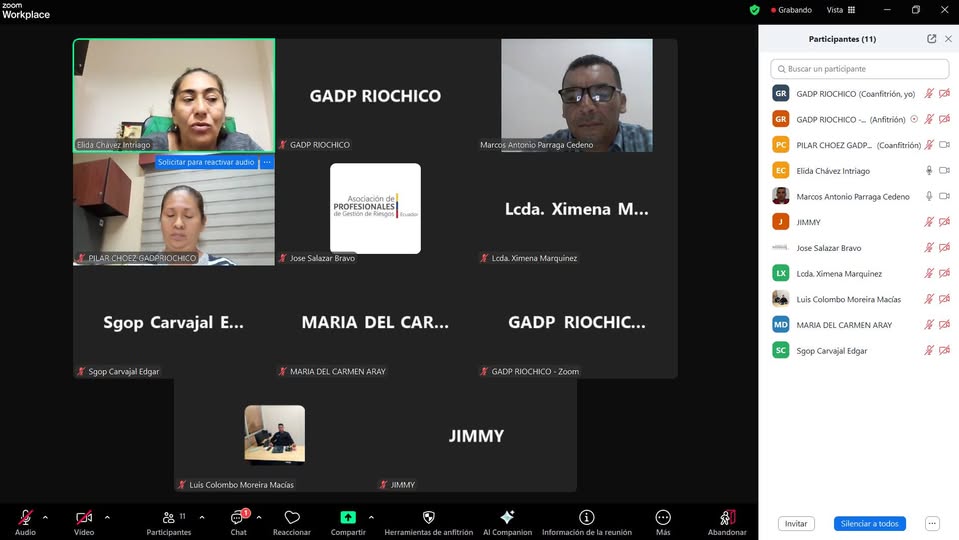Click the Buscar un participante search field
Image resolution: width=959 pixels, height=540 pixels.
click(x=860, y=69)
